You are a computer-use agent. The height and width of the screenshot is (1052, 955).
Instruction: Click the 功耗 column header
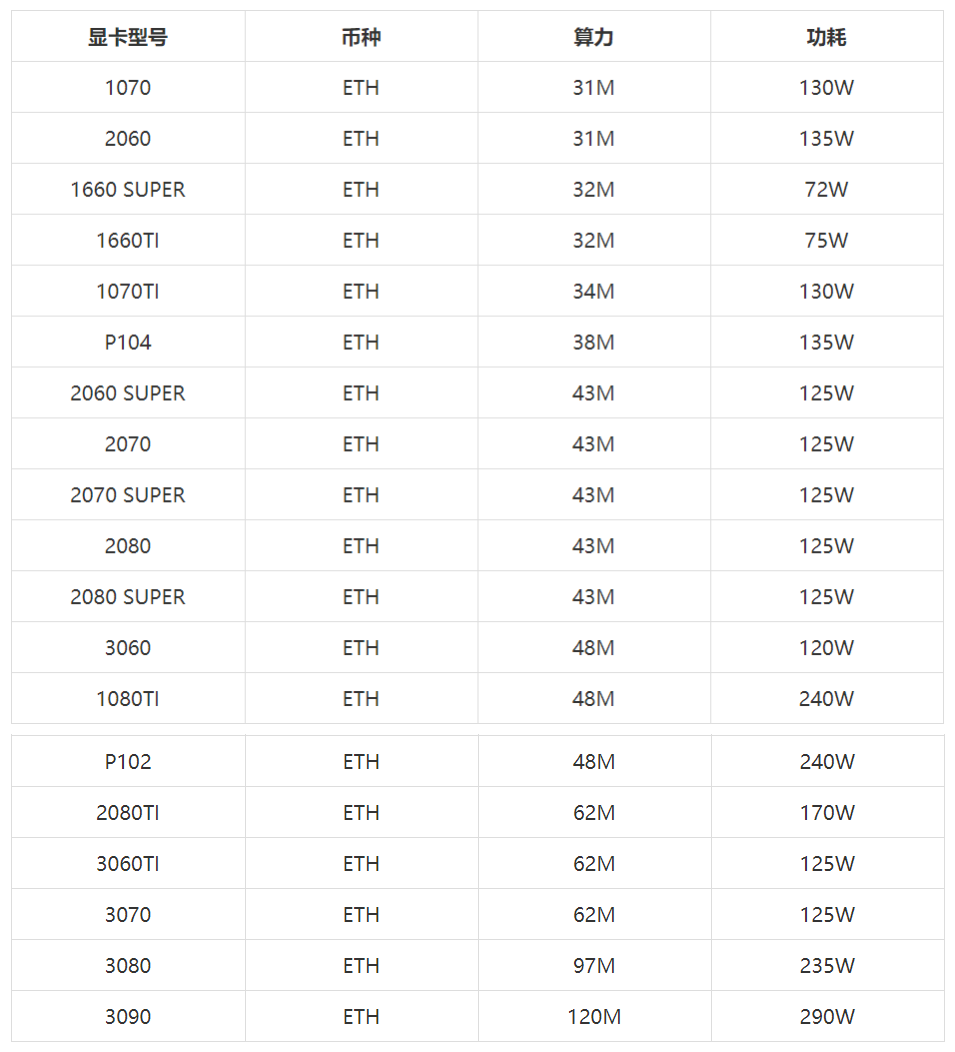click(826, 37)
